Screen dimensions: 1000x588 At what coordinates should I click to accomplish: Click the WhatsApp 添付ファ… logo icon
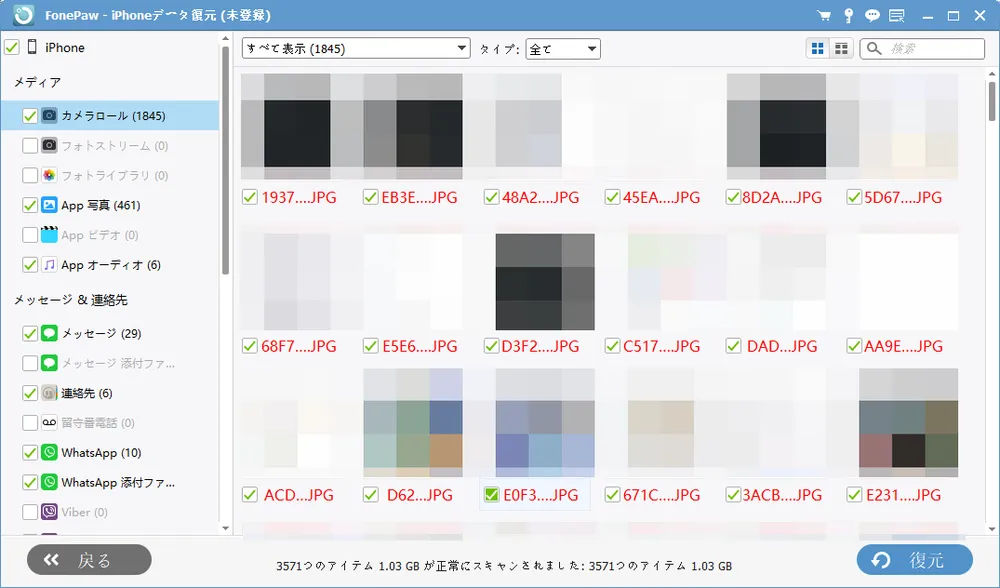tap(49, 482)
